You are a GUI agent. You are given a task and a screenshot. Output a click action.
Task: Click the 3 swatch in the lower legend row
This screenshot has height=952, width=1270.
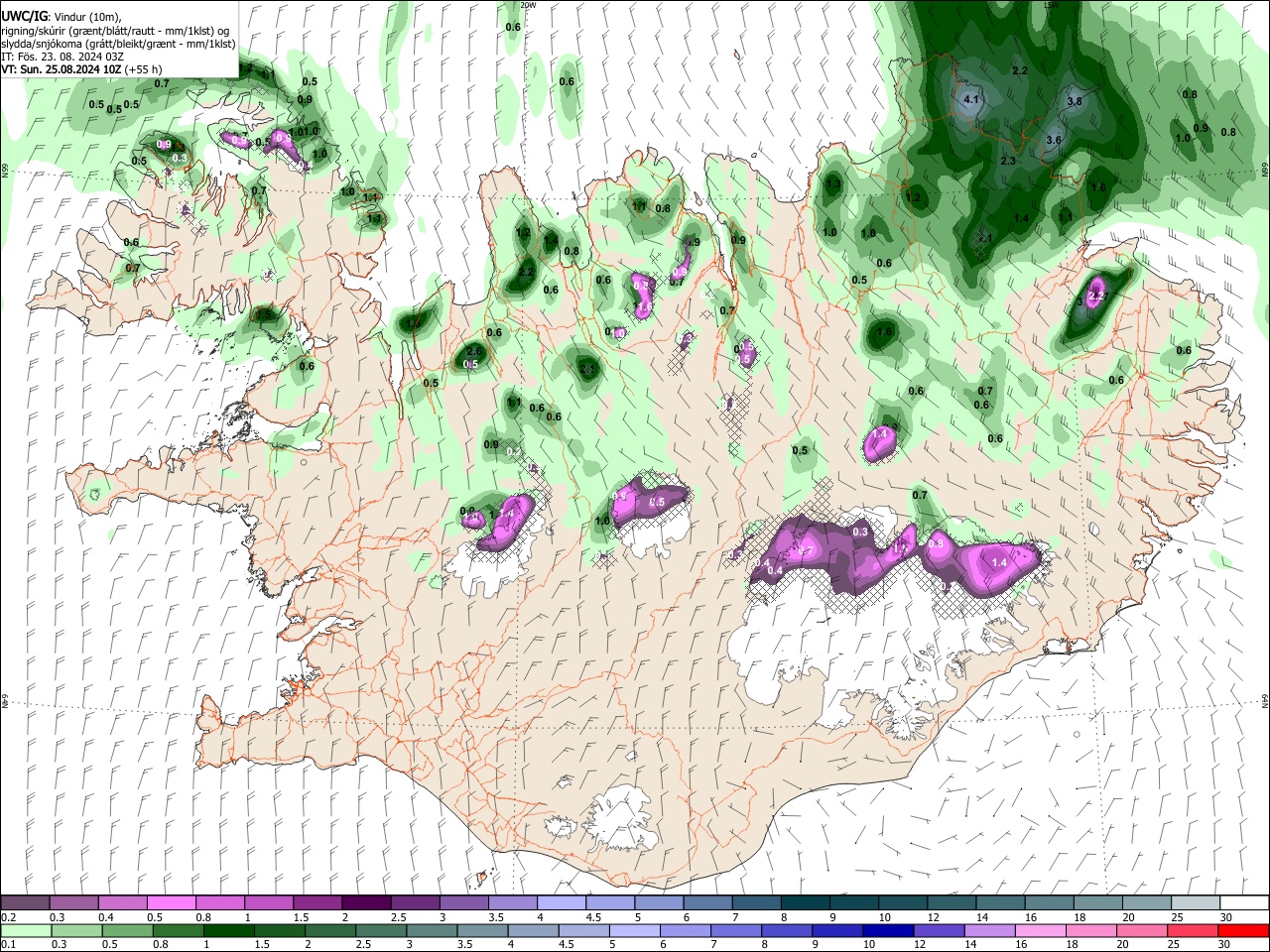(431, 930)
